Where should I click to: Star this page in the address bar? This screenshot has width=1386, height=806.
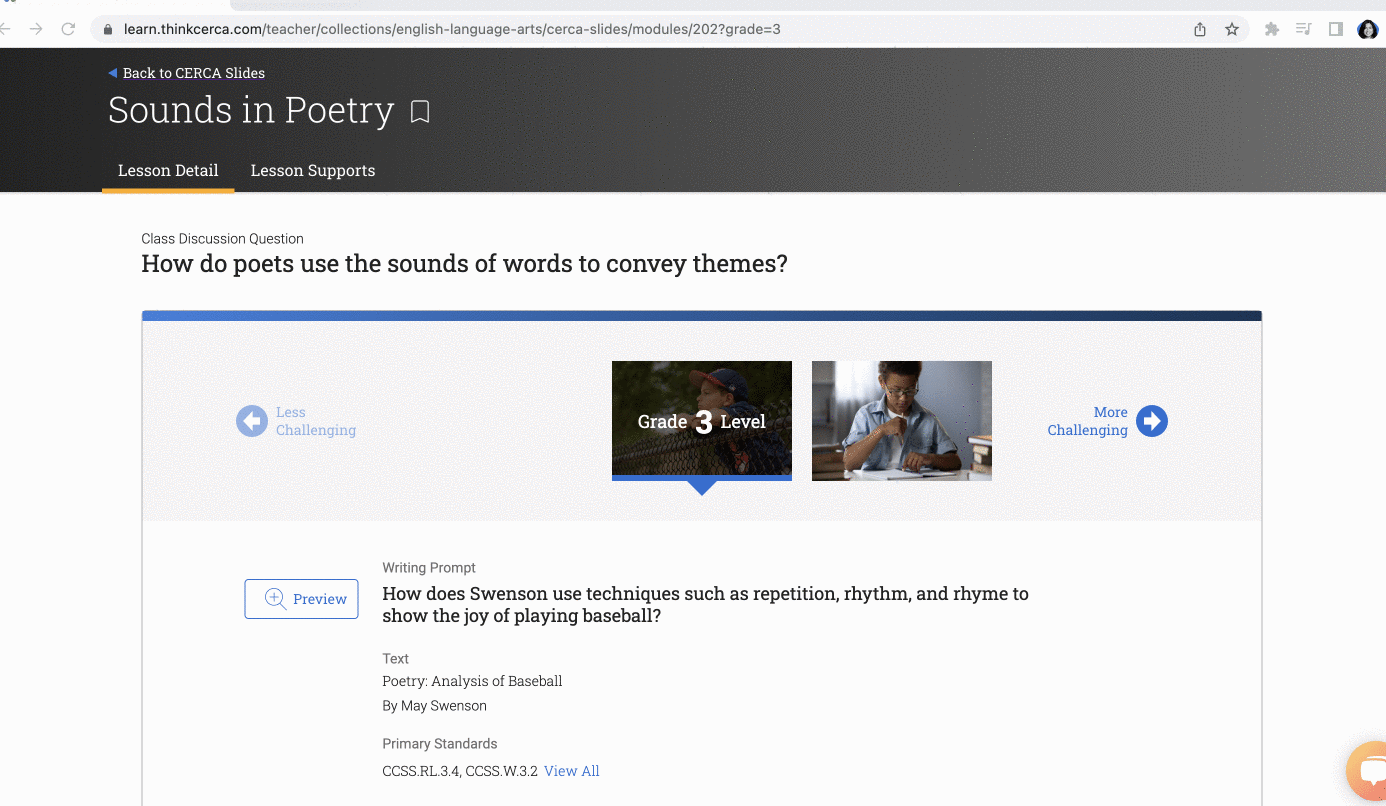point(1232,29)
